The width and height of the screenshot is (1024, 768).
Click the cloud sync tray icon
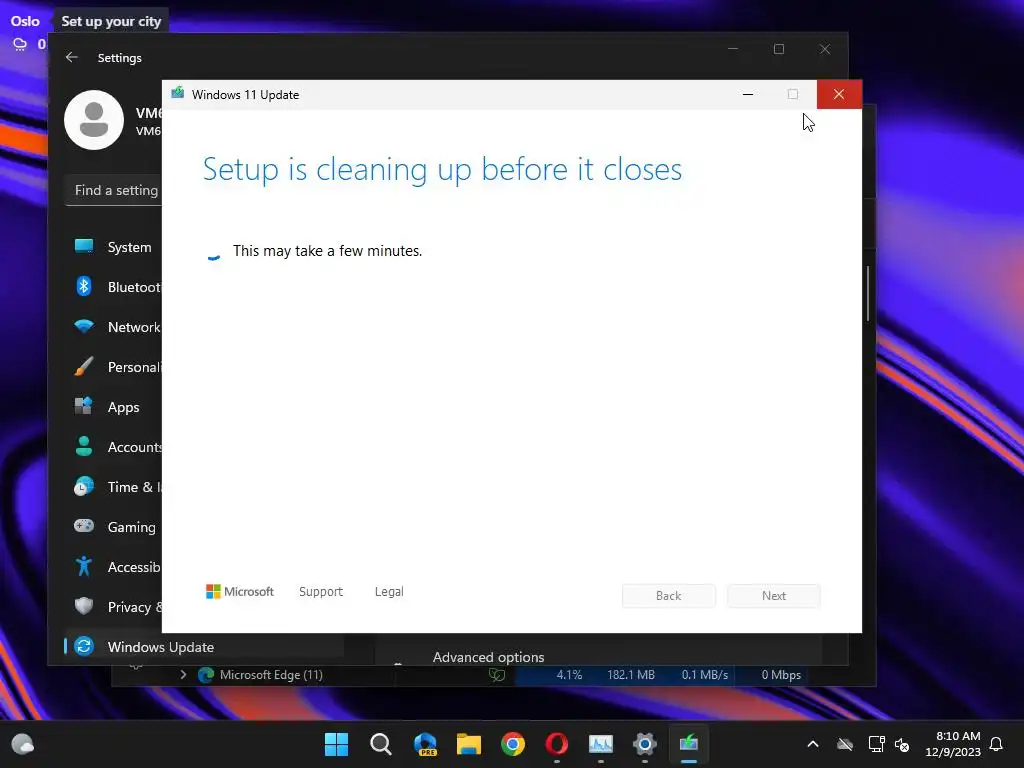point(845,744)
